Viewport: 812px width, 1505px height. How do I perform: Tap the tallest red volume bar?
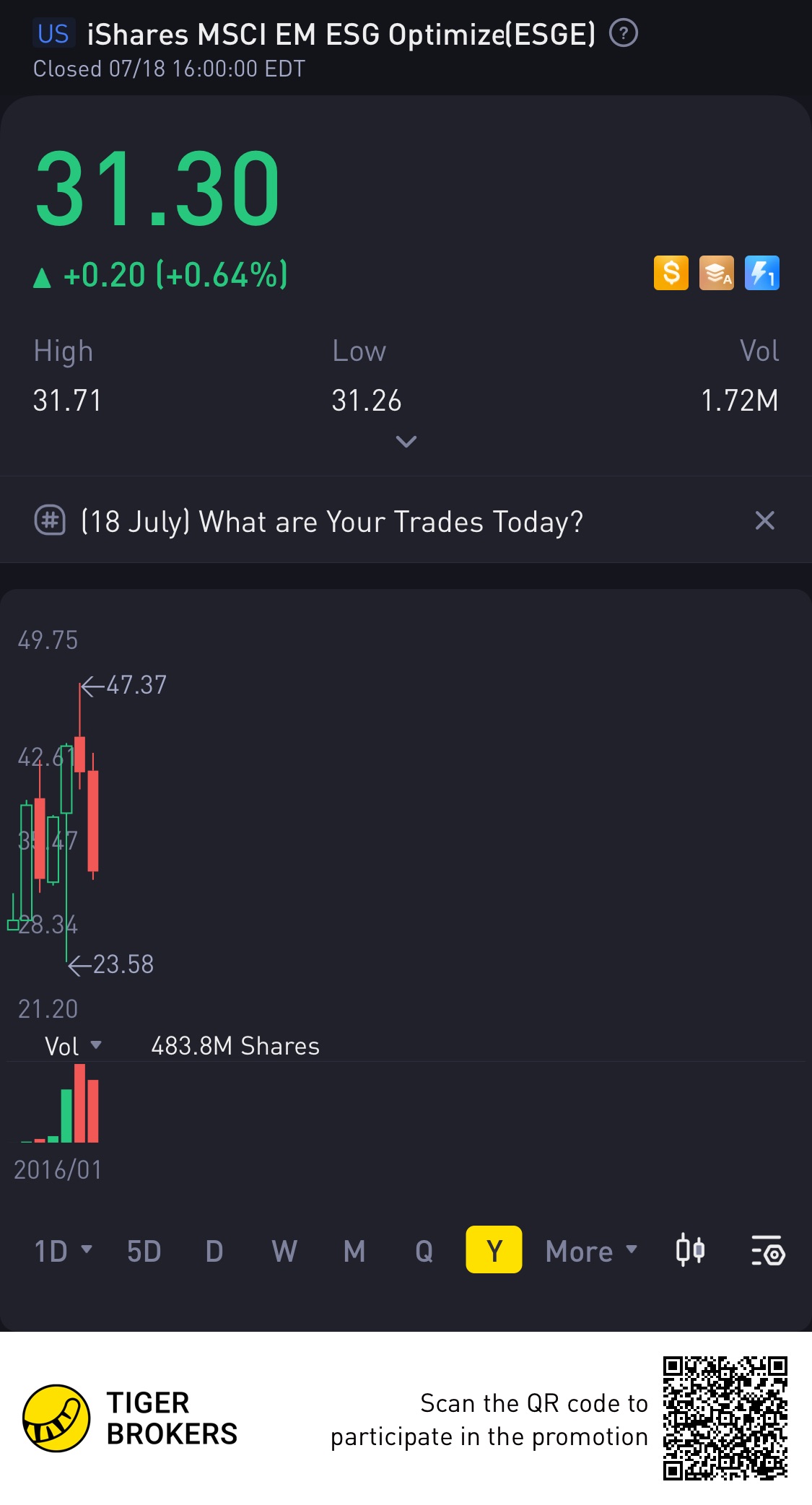pos(79,1103)
